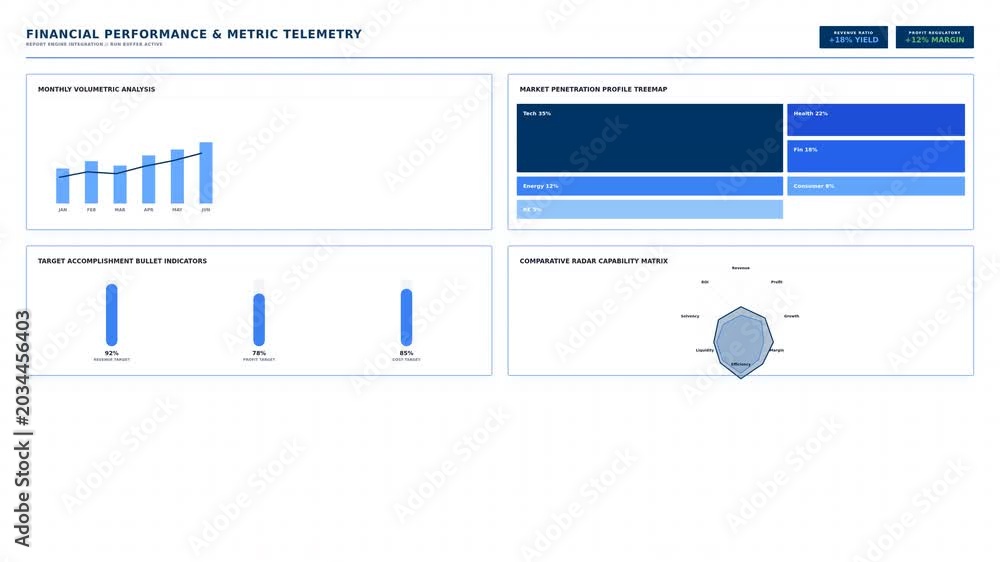Viewport: 1000px width, 562px height.
Task: Click the Monthly Volumetric Analysis panel title
Action: click(96, 89)
